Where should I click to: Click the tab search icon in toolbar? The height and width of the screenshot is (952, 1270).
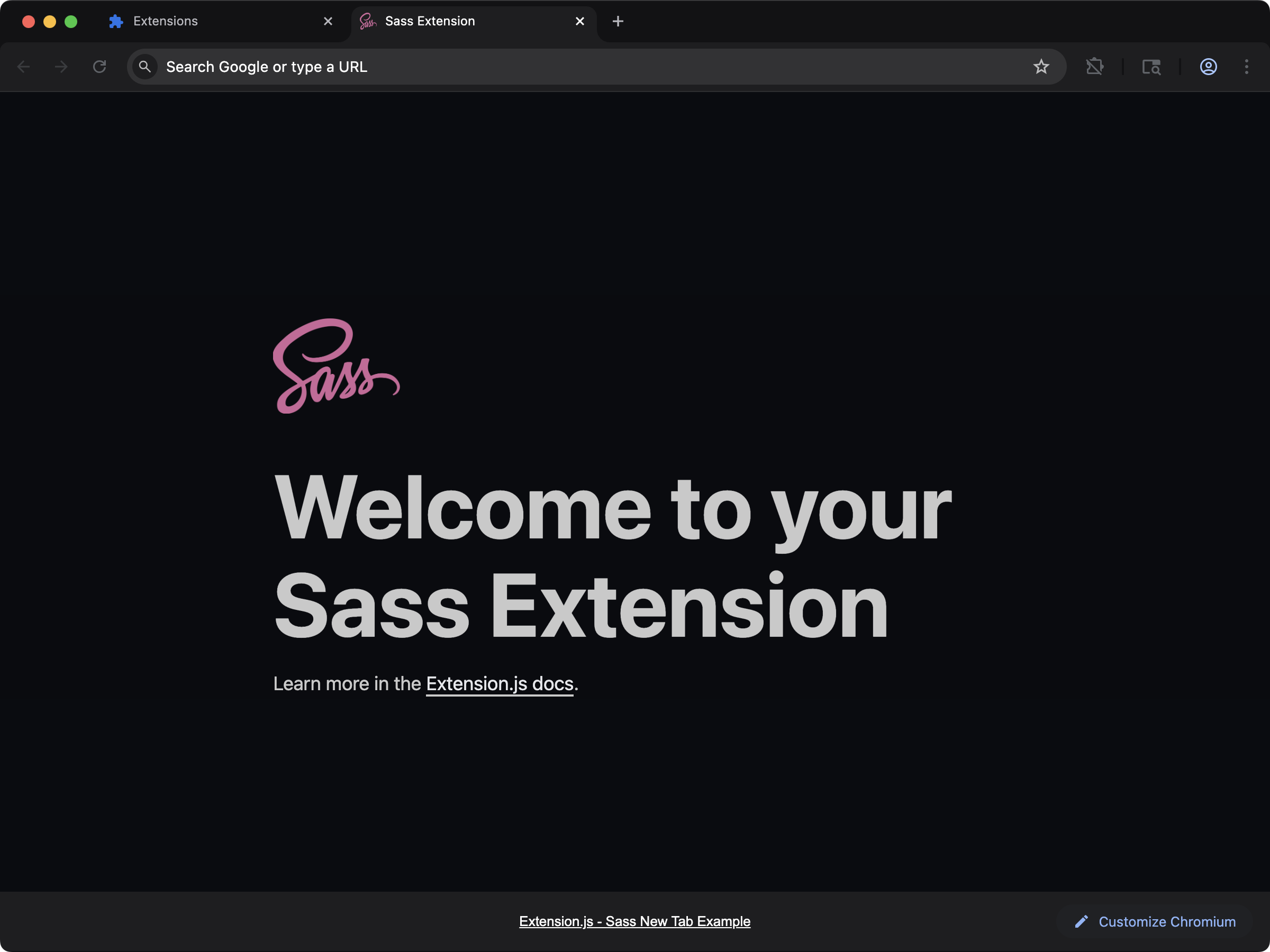1150,67
